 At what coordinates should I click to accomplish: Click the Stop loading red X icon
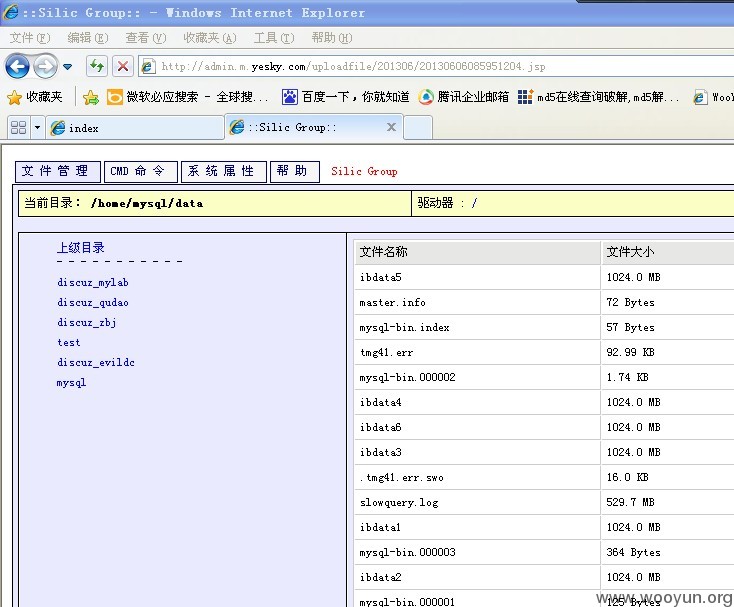click(123, 66)
